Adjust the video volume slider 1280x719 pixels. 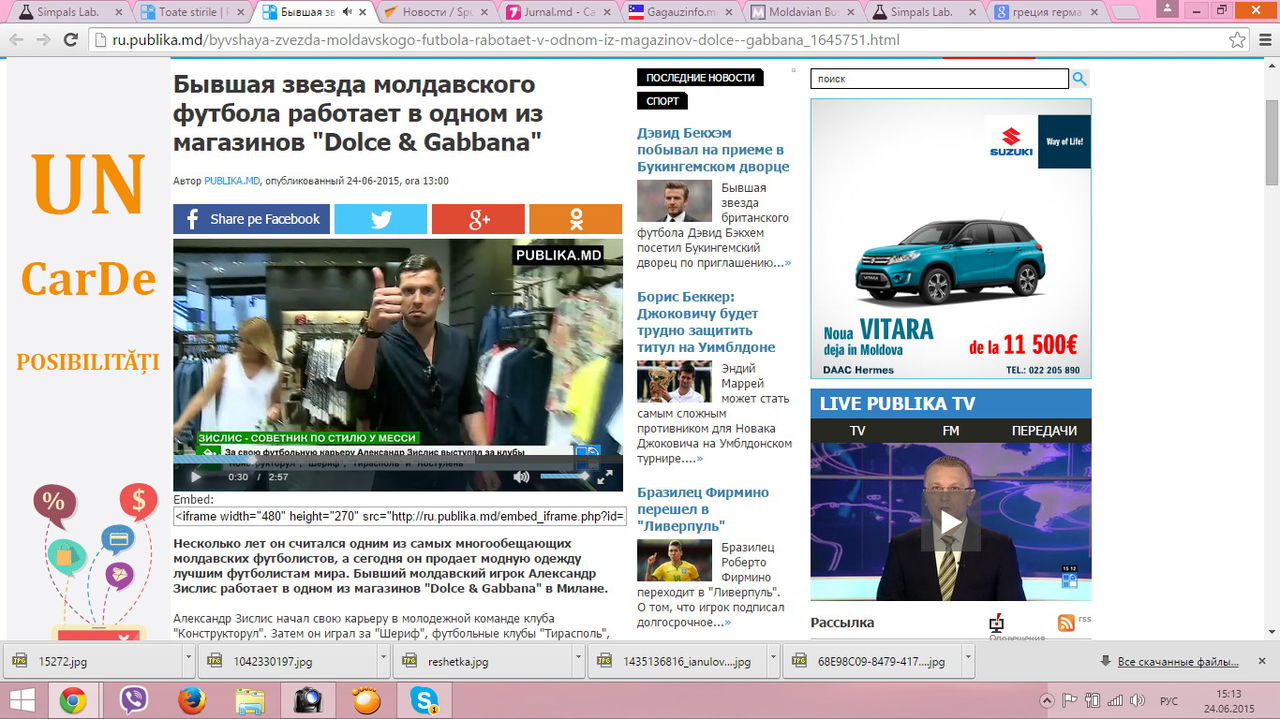(x=565, y=477)
